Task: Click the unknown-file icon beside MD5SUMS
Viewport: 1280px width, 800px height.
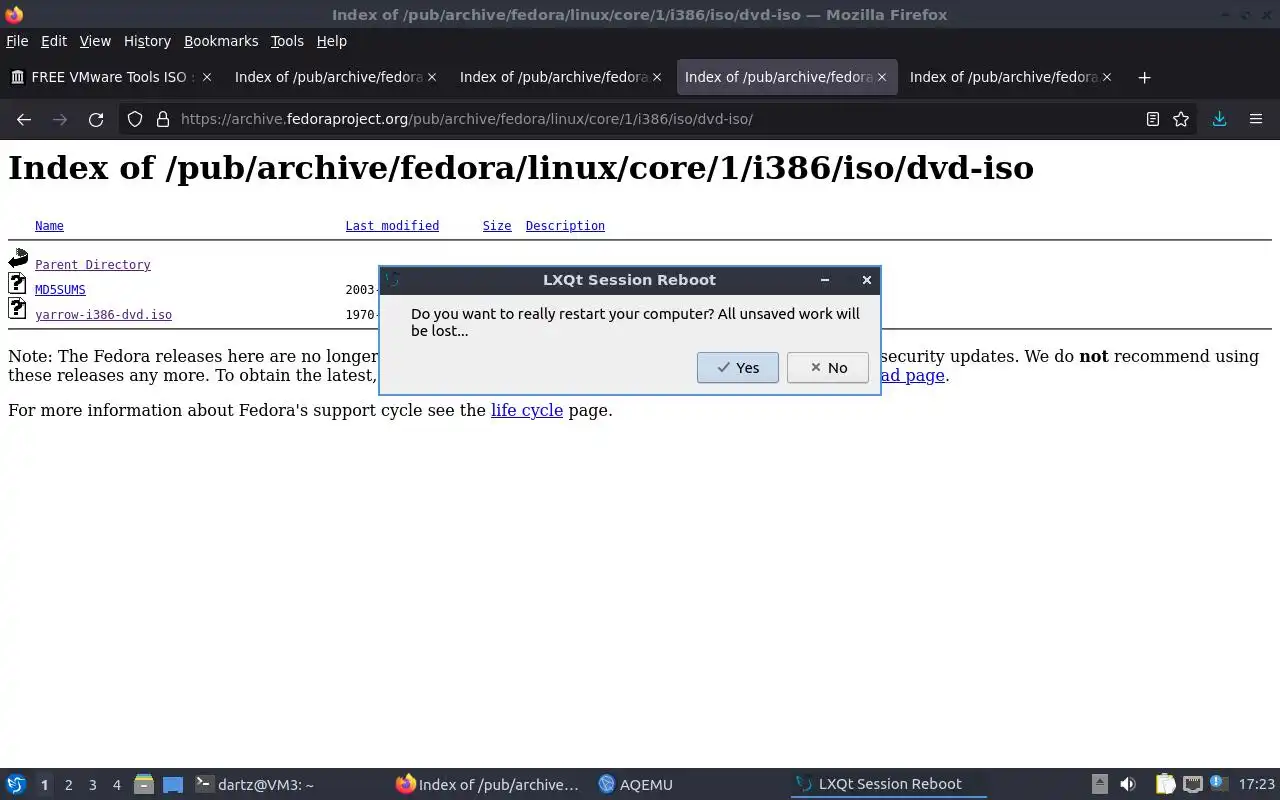Action: [x=17, y=283]
